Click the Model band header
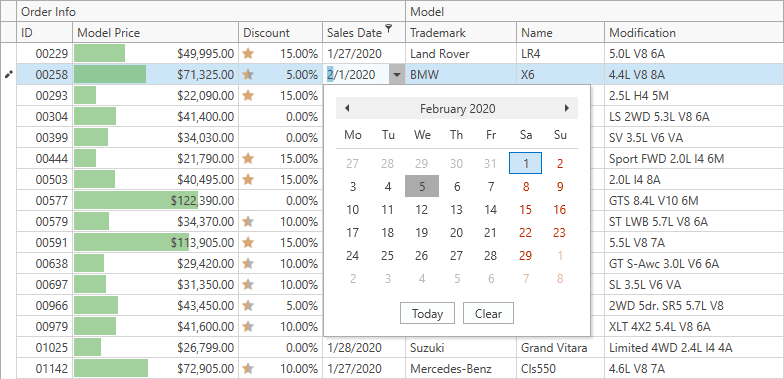 point(594,12)
